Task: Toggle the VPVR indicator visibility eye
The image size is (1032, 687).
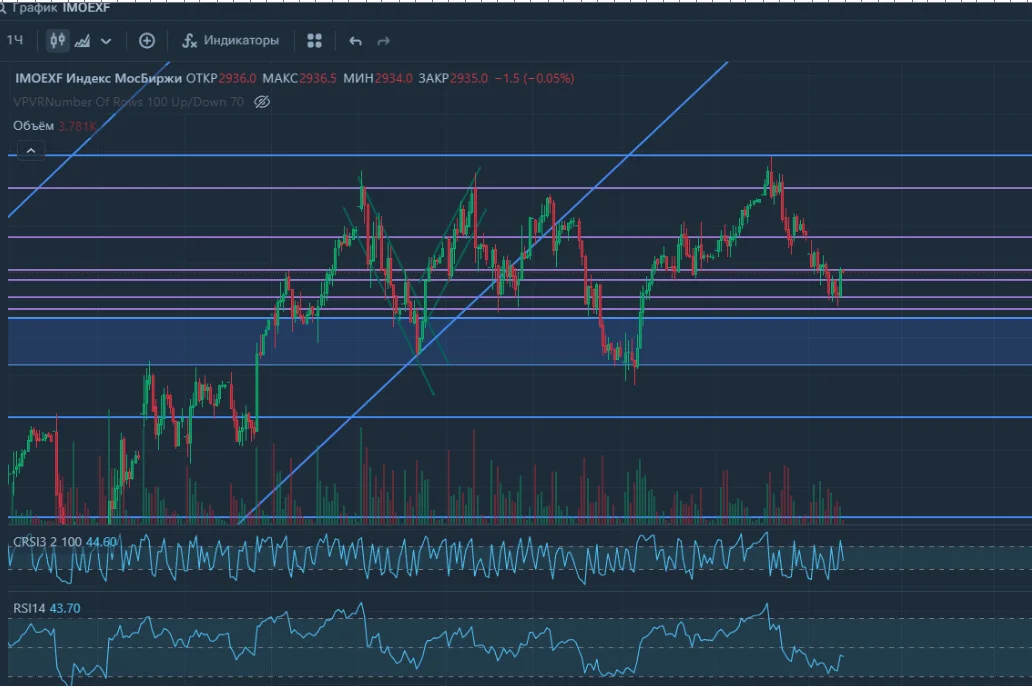Action: tap(262, 102)
